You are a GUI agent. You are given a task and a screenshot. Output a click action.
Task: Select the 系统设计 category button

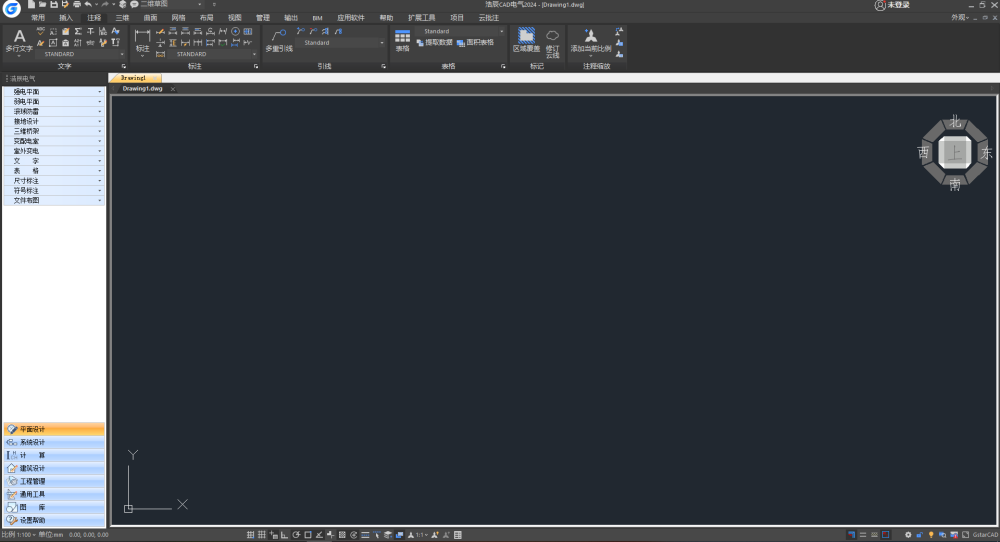click(54, 443)
